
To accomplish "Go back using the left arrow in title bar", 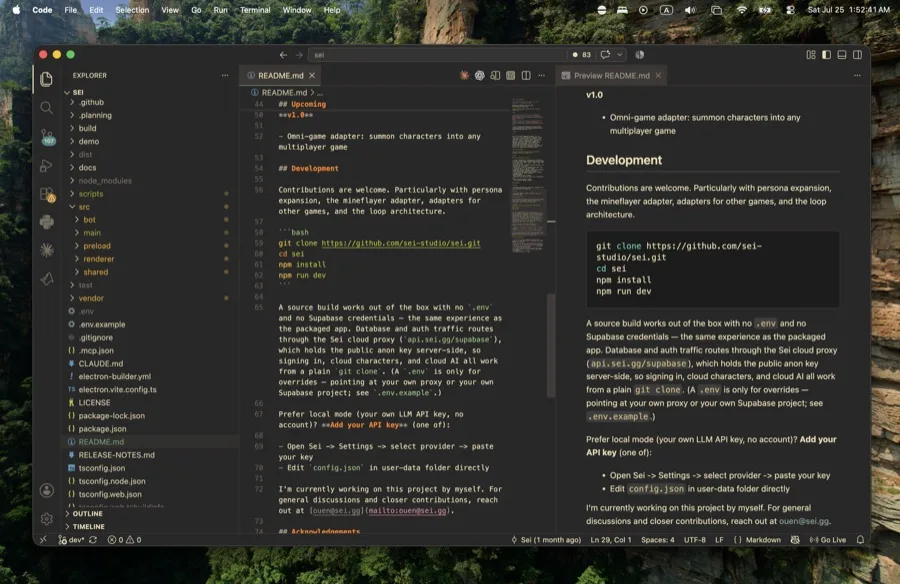I will 283,55.
